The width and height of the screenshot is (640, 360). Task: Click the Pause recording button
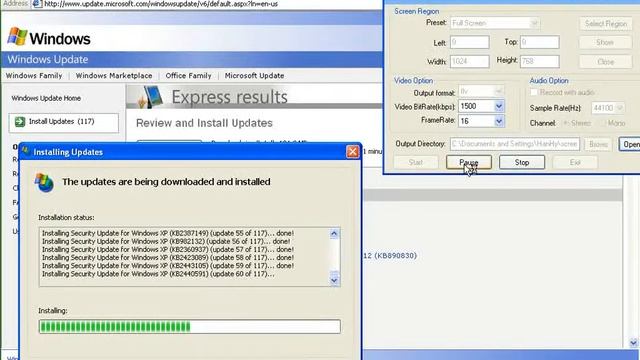pos(469,162)
